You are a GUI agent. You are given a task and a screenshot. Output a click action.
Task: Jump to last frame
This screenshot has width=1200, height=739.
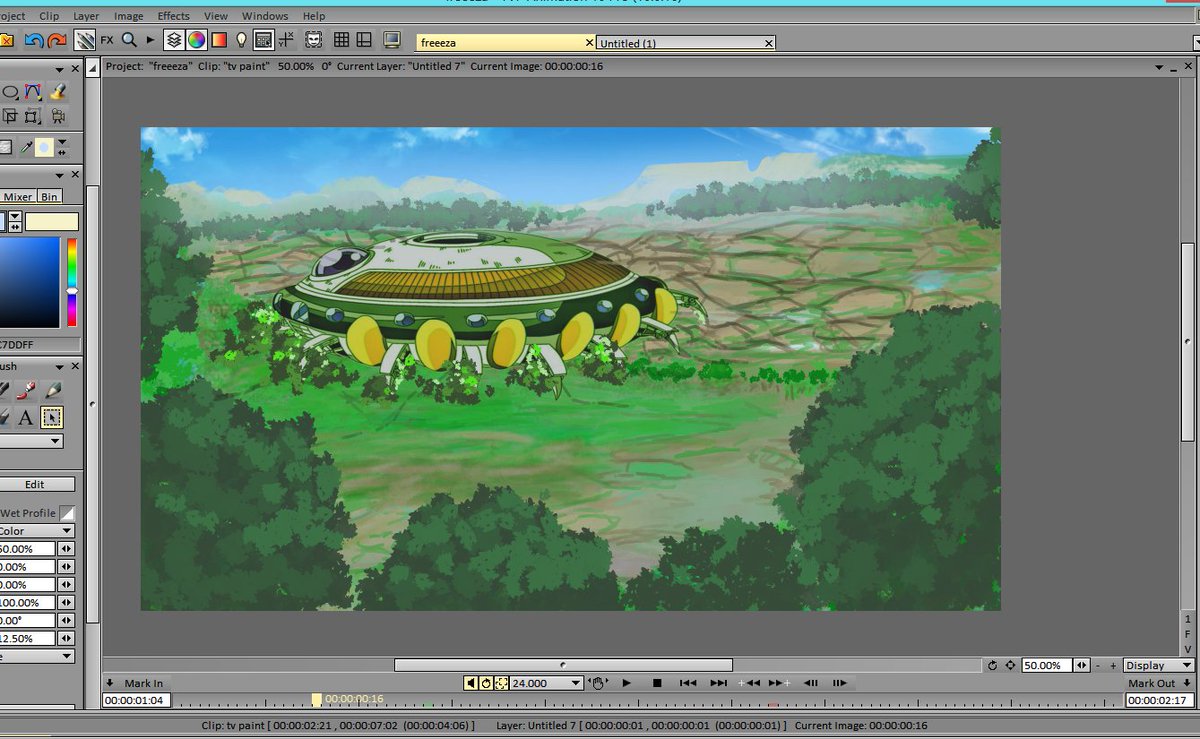coord(718,683)
